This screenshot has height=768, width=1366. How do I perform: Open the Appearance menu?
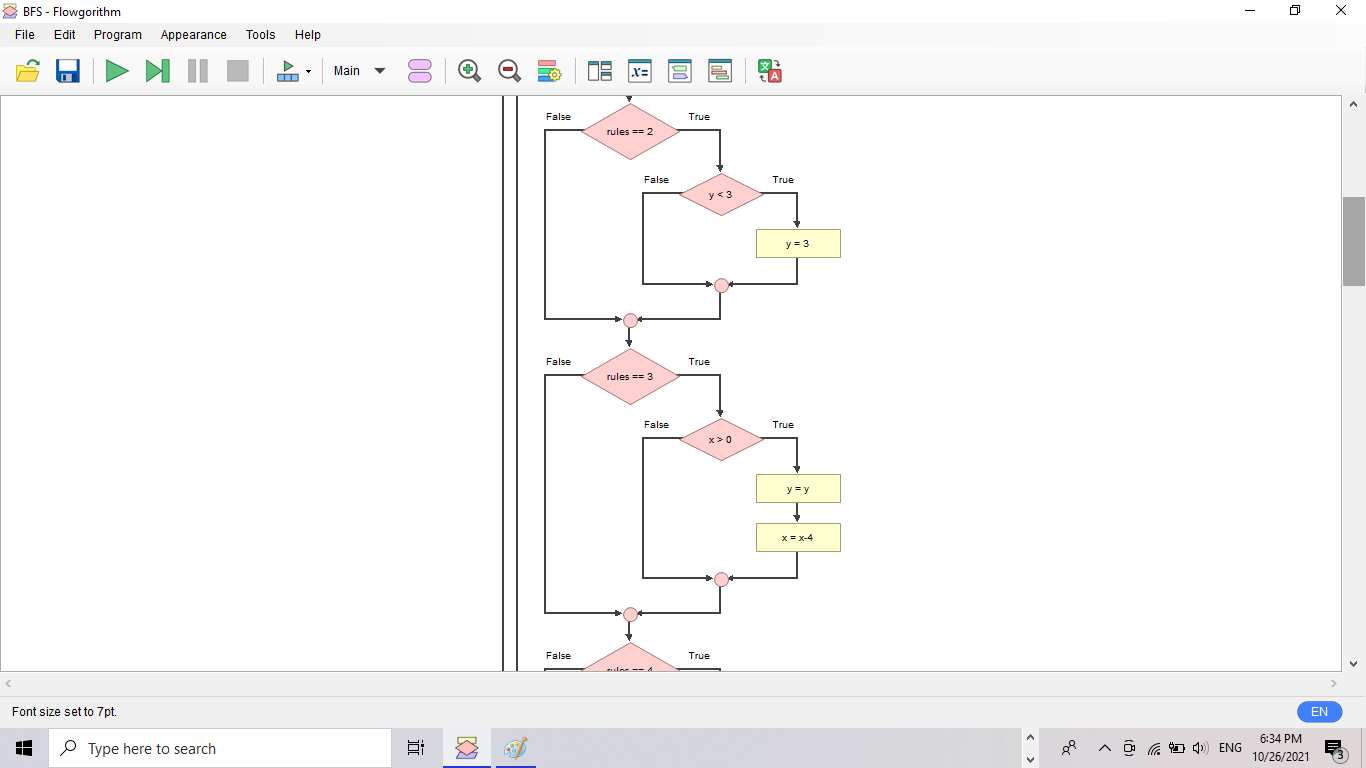click(194, 34)
